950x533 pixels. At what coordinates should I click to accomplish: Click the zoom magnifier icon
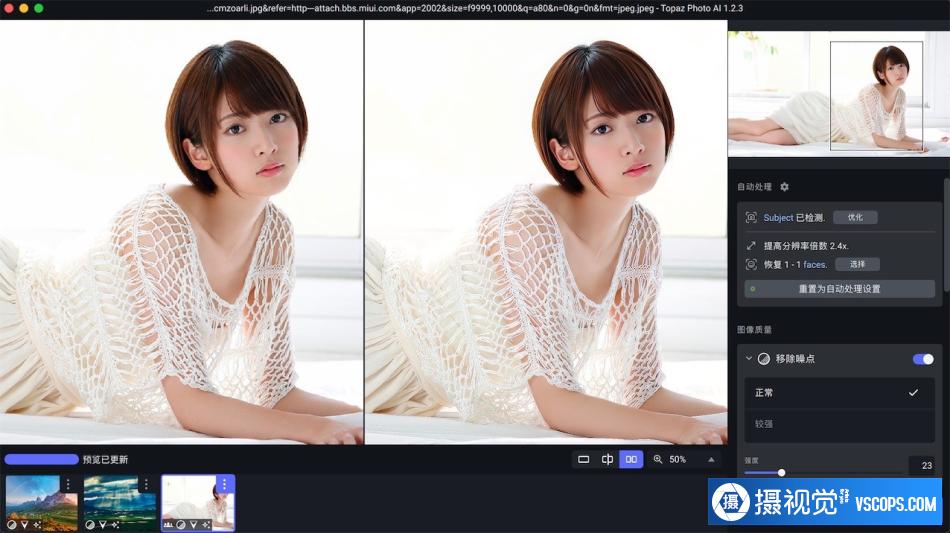[x=658, y=460]
